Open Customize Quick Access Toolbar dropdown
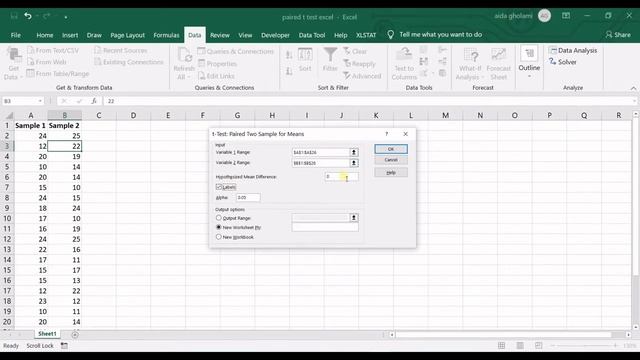Image resolution: width=640 pixels, height=360 pixels. [x=66, y=17]
